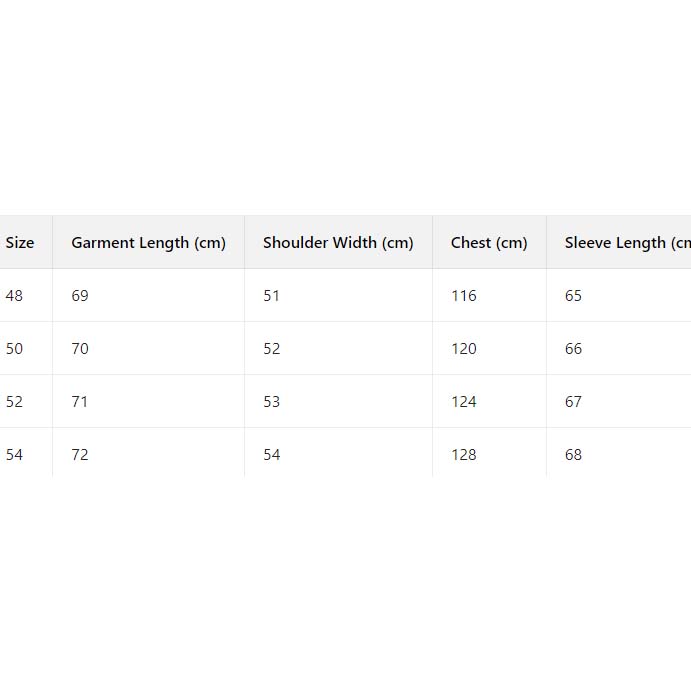The image size is (691, 691).
Task: Select sleeve length value 67
Action: [573, 402]
